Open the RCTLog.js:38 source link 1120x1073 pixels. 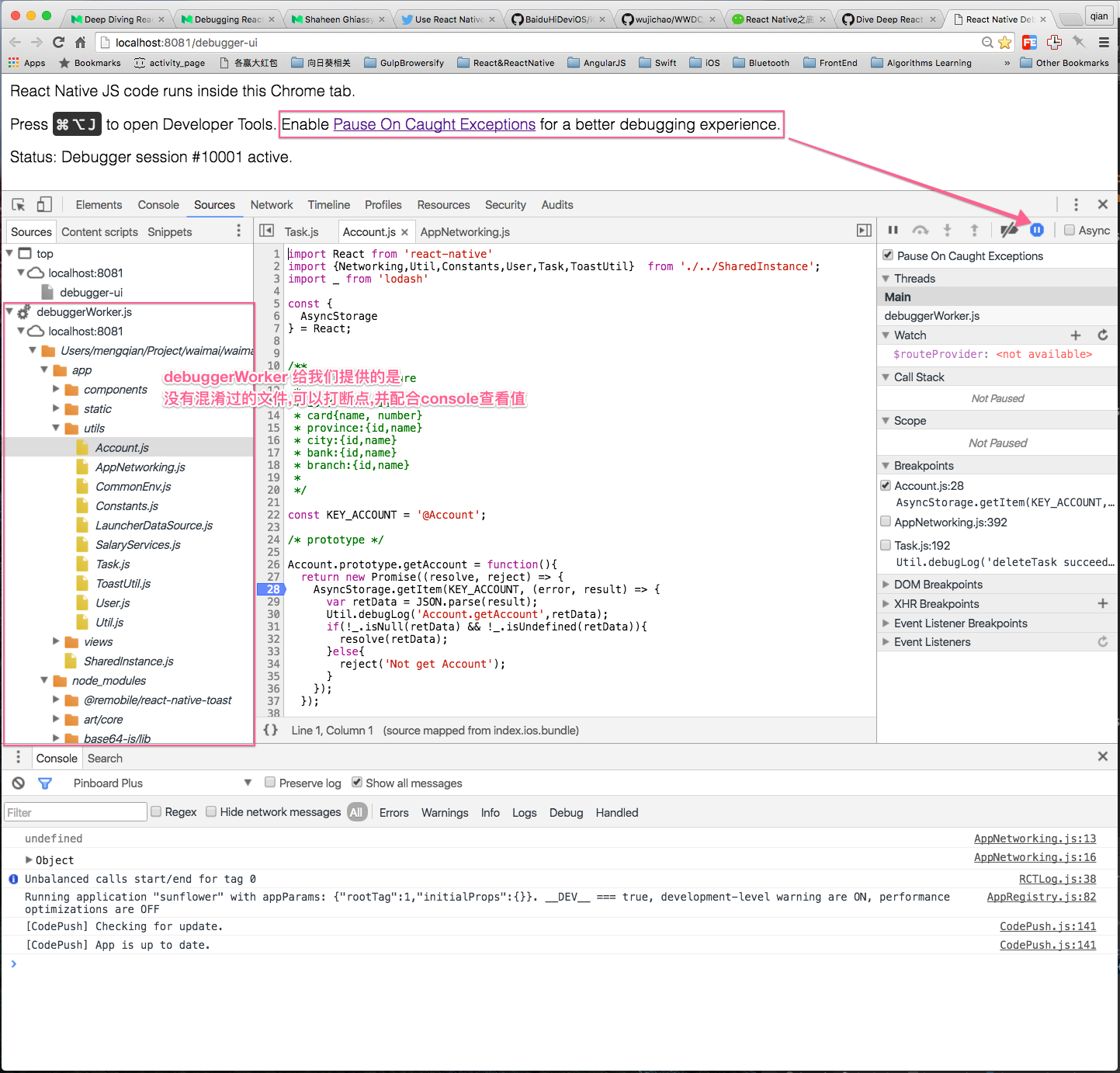click(1058, 879)
